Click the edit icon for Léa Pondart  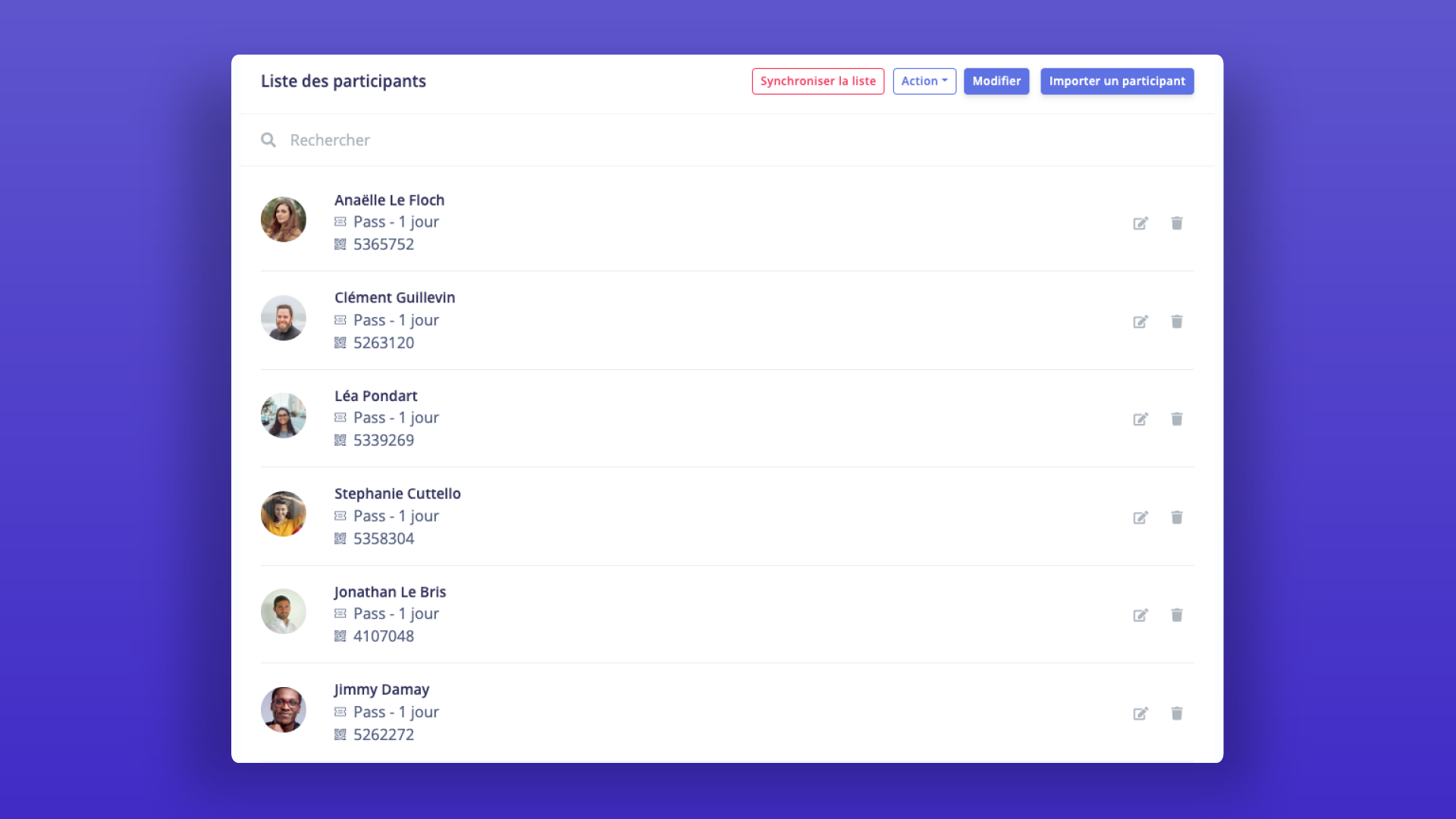pos(1140,419)
